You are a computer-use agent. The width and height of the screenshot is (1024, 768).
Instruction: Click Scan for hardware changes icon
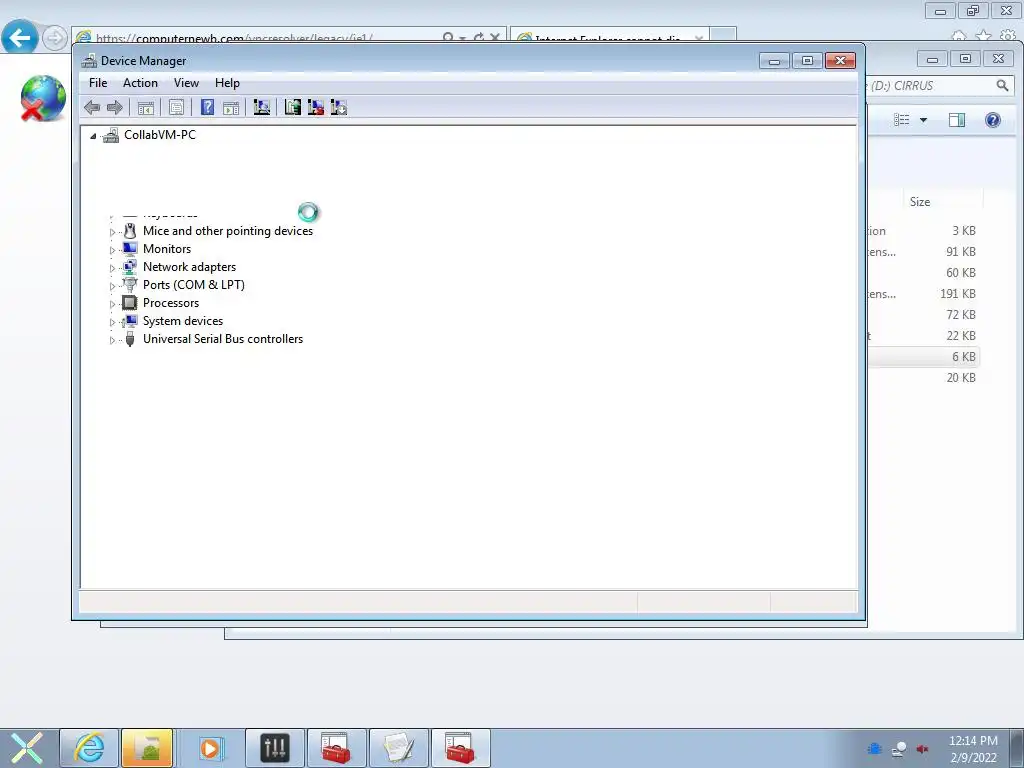(x=262, y=107)
